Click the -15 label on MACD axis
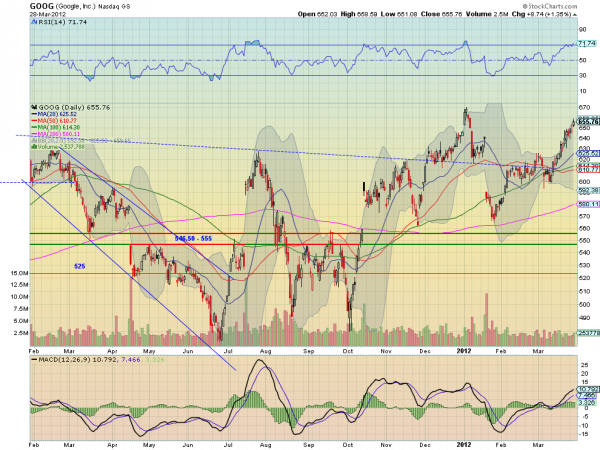 (584, 434)
